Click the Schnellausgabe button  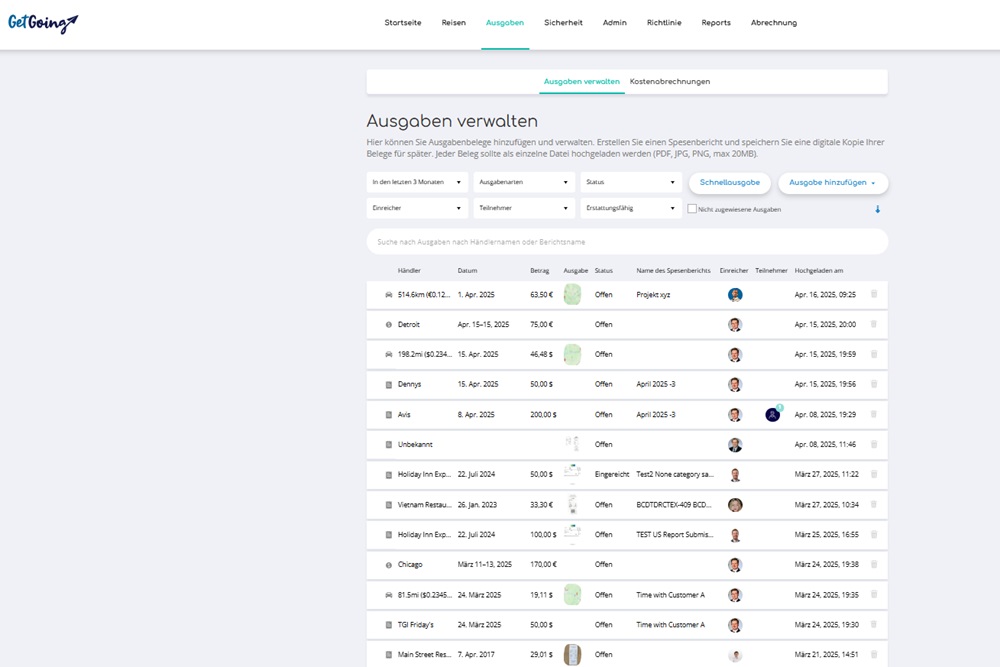coord(729,183)
